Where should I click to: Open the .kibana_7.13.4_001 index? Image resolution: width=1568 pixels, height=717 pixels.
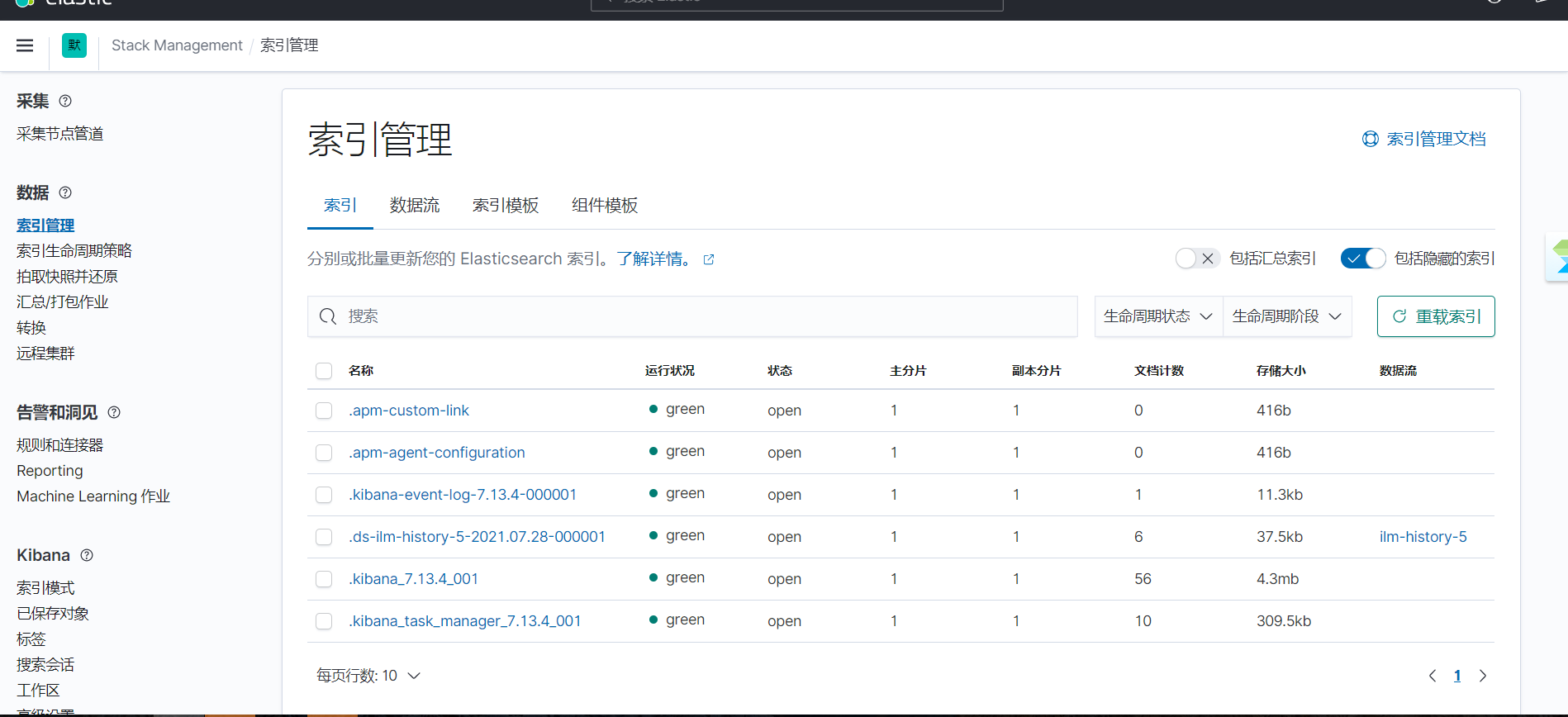(414, 579)
